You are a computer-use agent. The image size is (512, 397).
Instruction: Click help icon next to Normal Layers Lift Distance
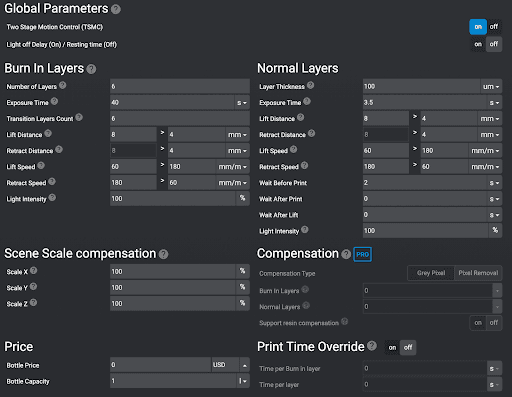point(301,117)
